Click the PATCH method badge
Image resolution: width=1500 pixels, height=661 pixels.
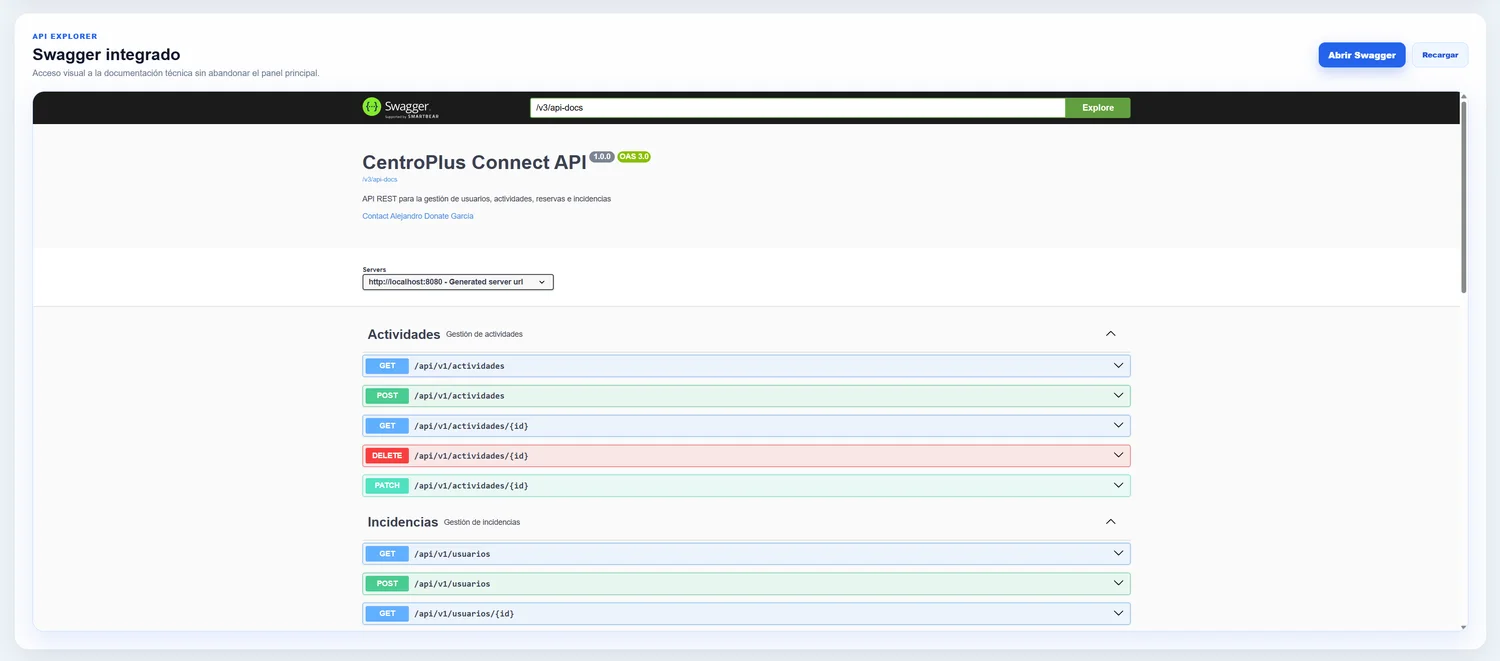click(x=387, y=486)
